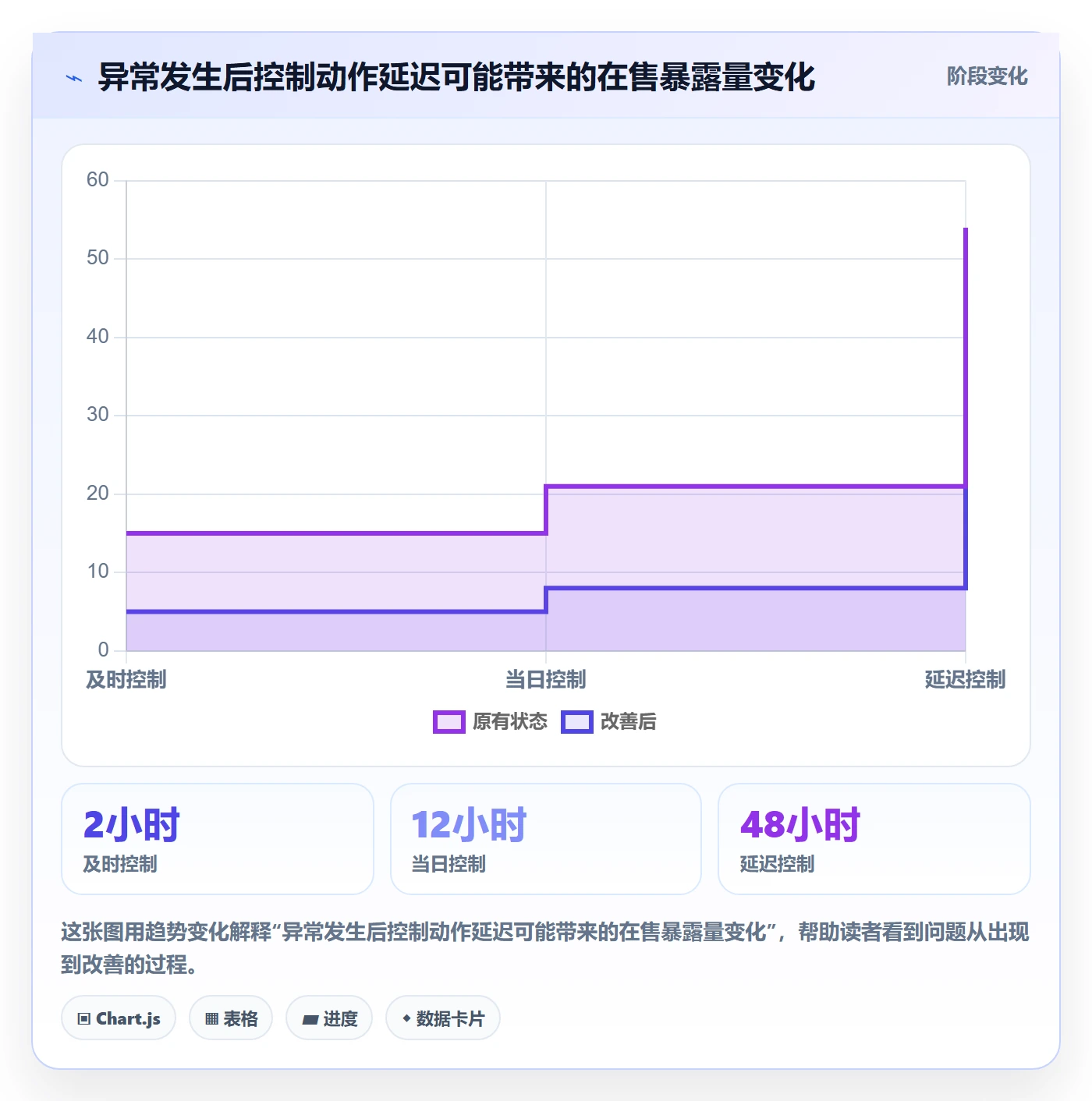Click the 数据卡片 chip diamond icon
Screen dimensions: 1092x1101
[406, 1018]
